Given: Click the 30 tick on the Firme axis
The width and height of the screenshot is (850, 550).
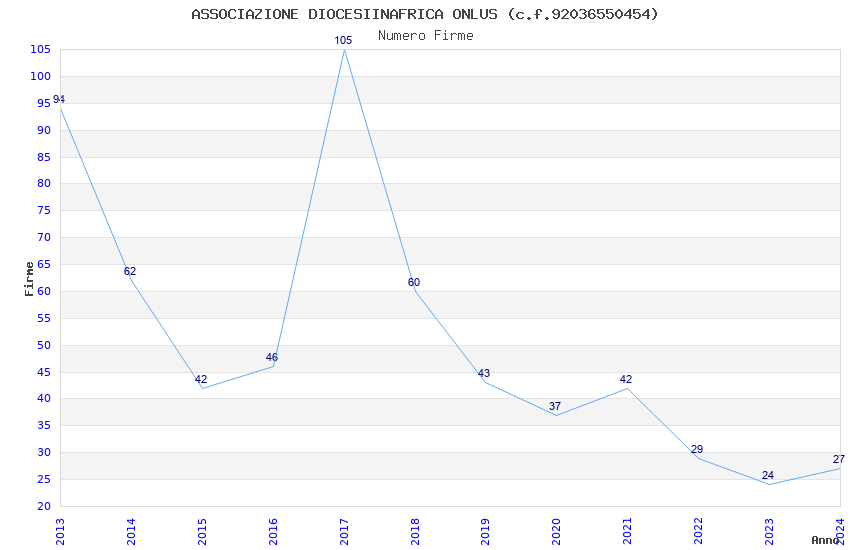Looking at the screenshot, I should click(44, 452).
